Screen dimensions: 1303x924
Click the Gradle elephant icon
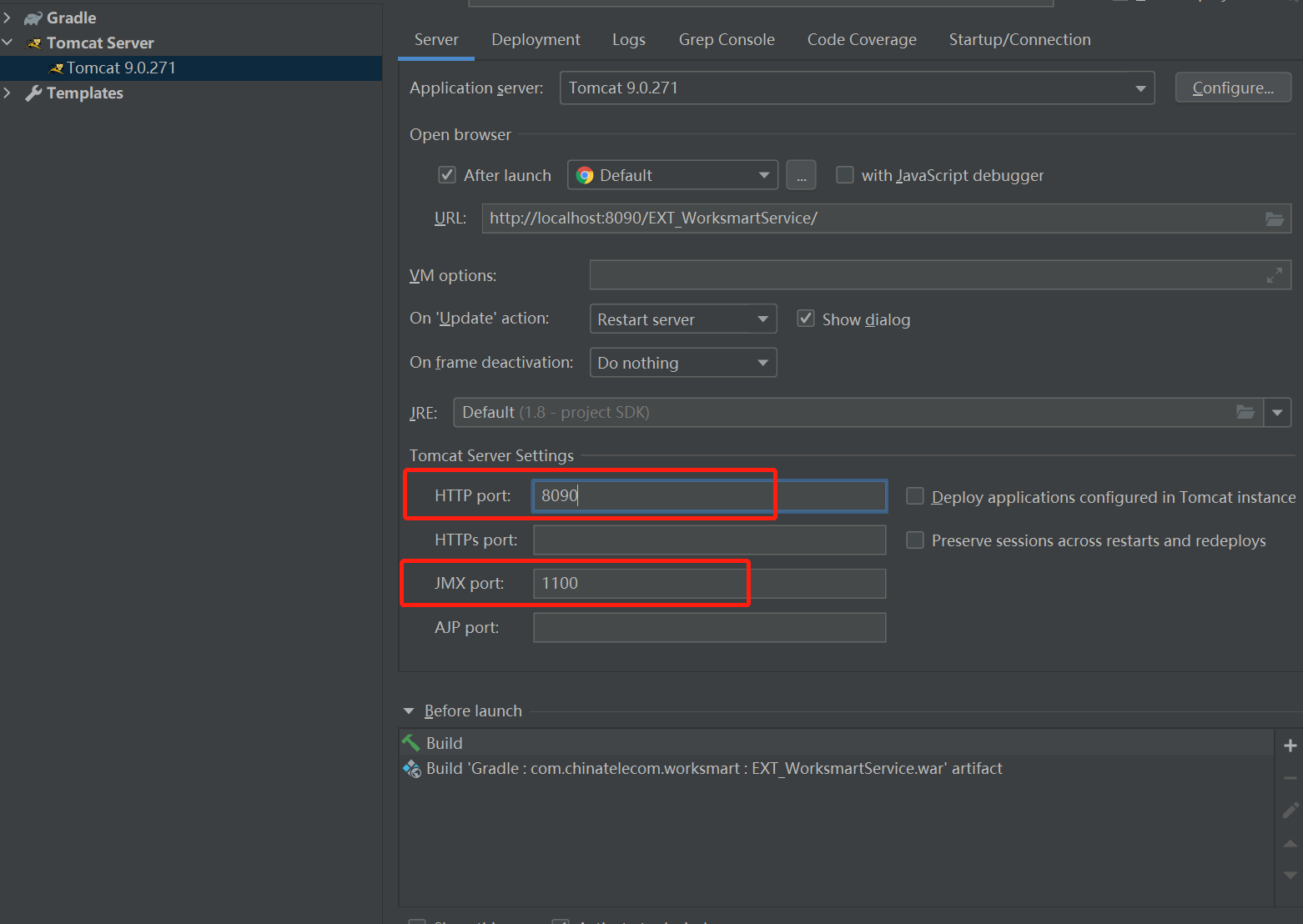(33, 18)
